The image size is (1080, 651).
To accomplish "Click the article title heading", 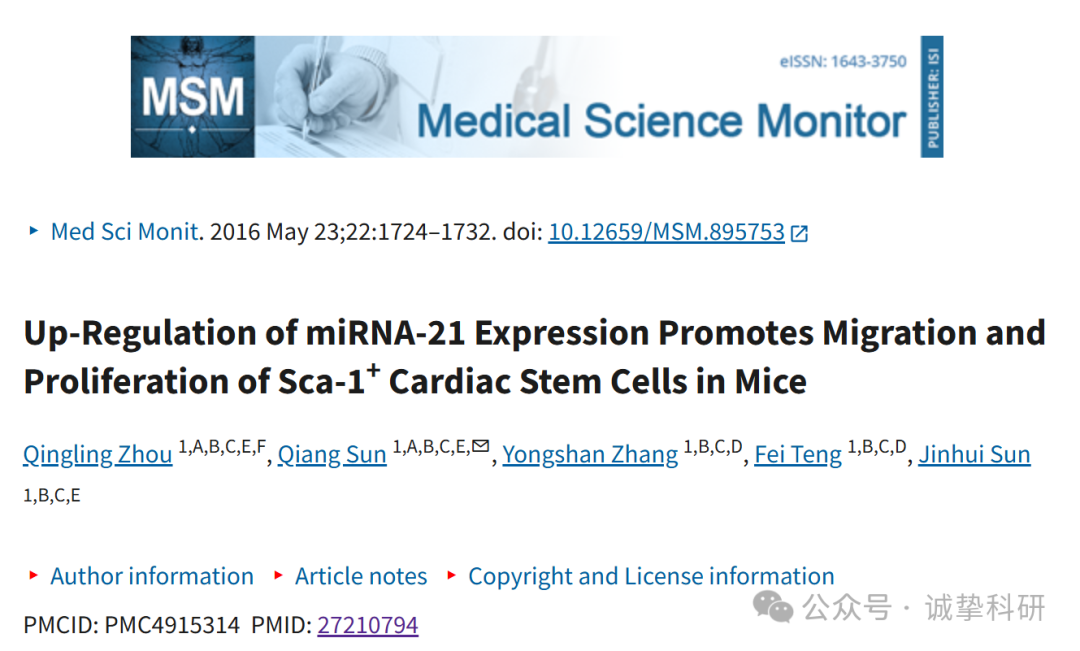I will click(534, 357).
